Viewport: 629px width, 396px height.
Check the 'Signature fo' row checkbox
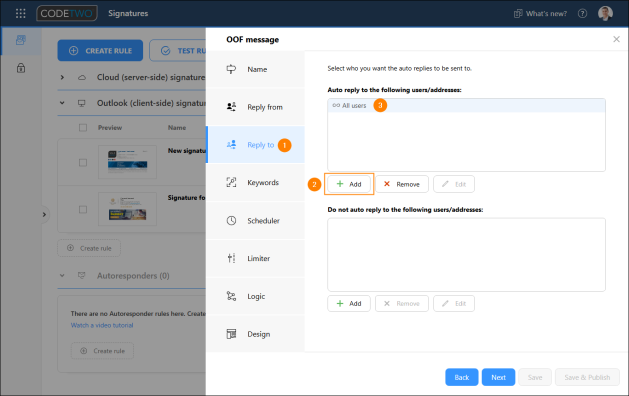click(83, 209)
